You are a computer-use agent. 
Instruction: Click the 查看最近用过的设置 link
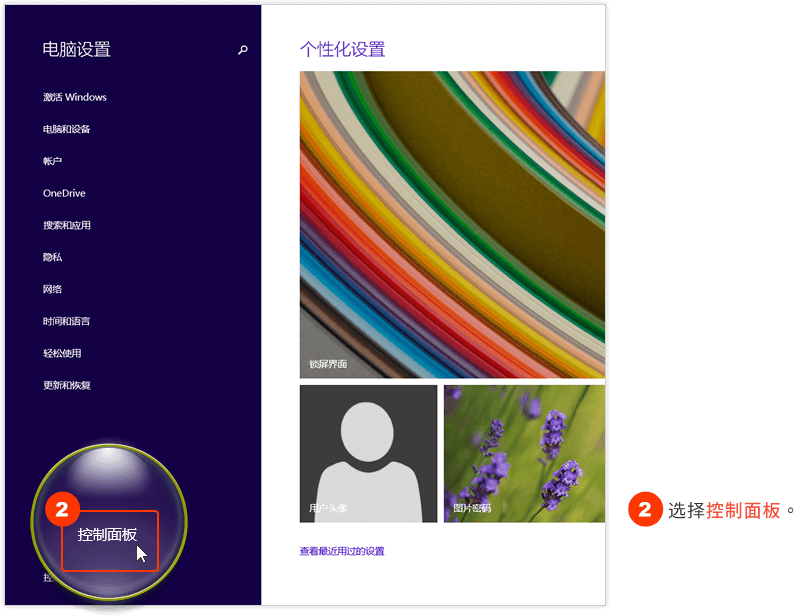click(x=342, y=551)
